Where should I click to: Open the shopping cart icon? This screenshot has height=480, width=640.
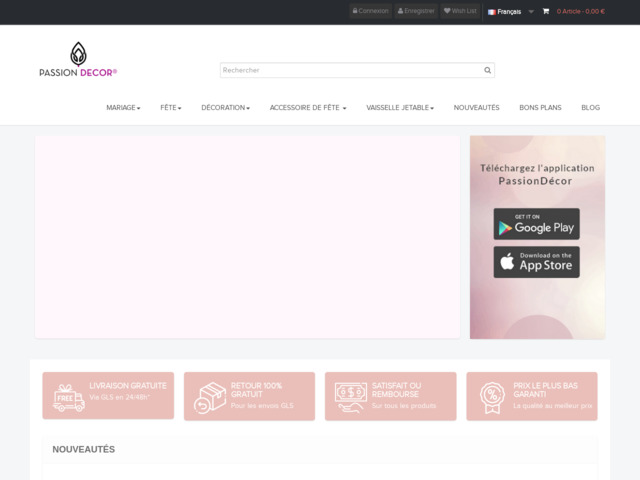click(546, 11)
